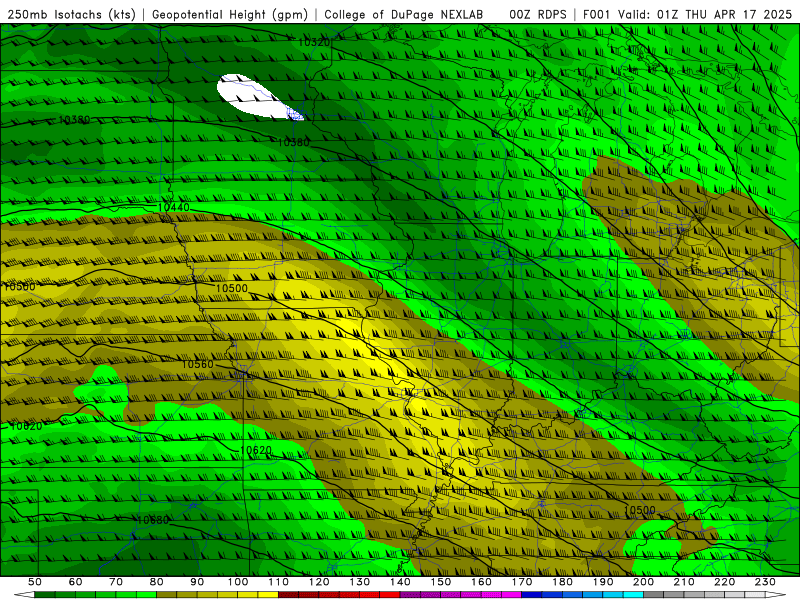Click the 10320 height contour label
This screenshot has width=800, height=600.
pyautogui.click(x=314, y=42)
